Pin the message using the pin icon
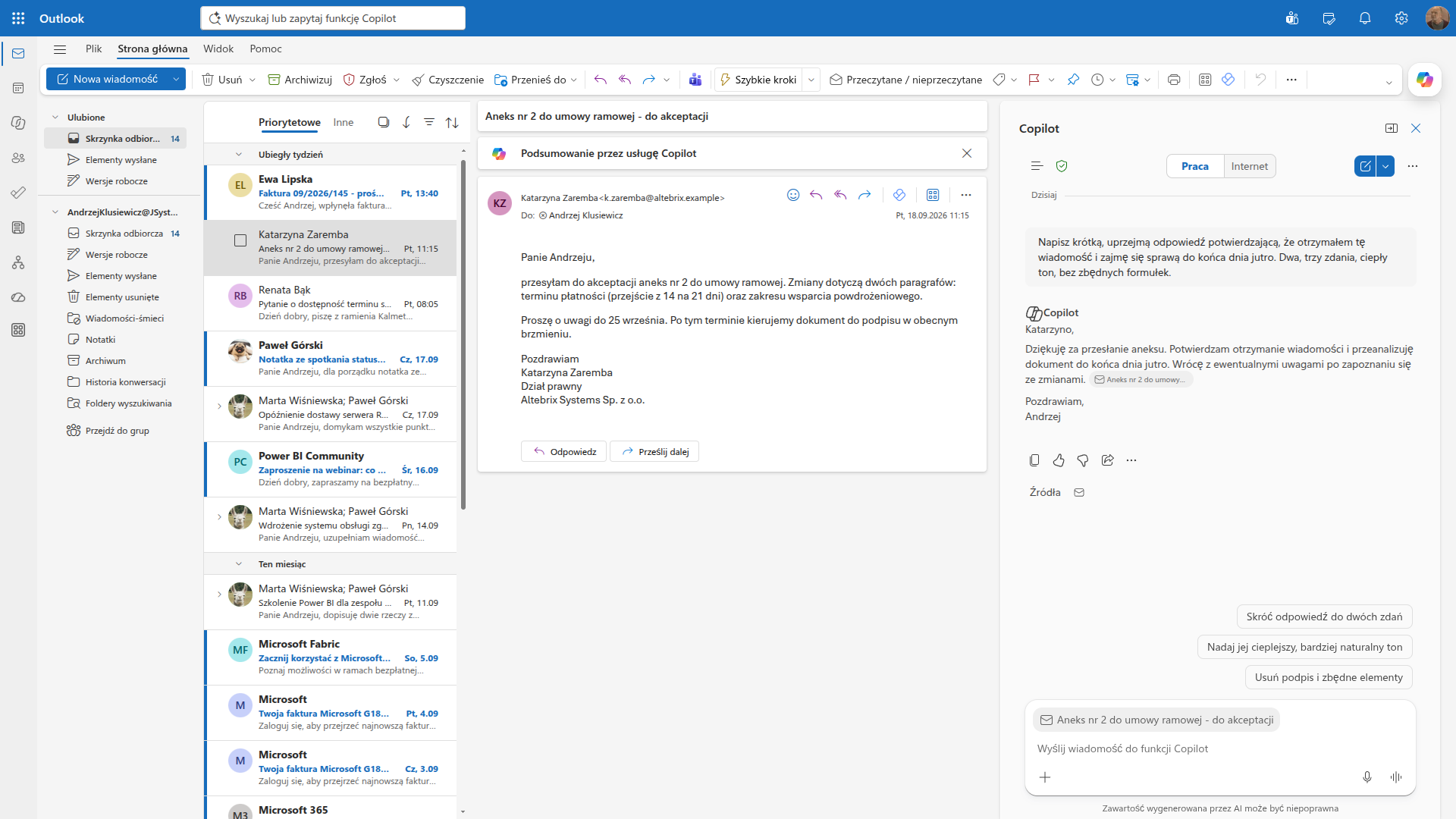This screenshot has width=1456, height=819. (x=1073, y=80)
